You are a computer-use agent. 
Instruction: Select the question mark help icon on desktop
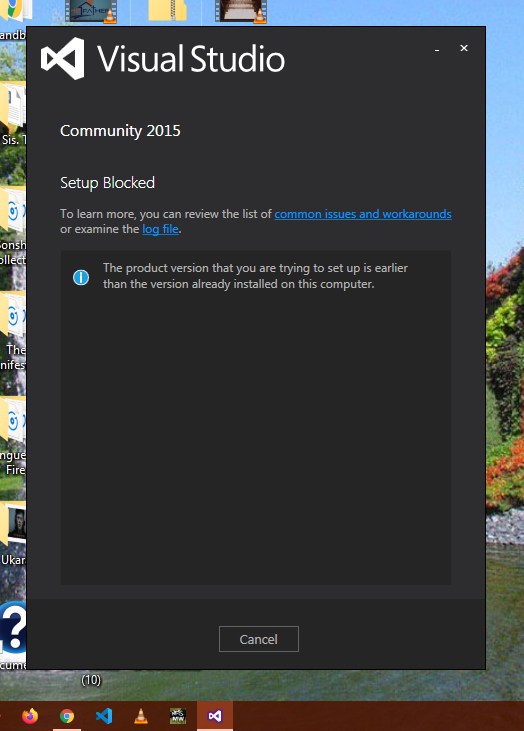[13, 628]
